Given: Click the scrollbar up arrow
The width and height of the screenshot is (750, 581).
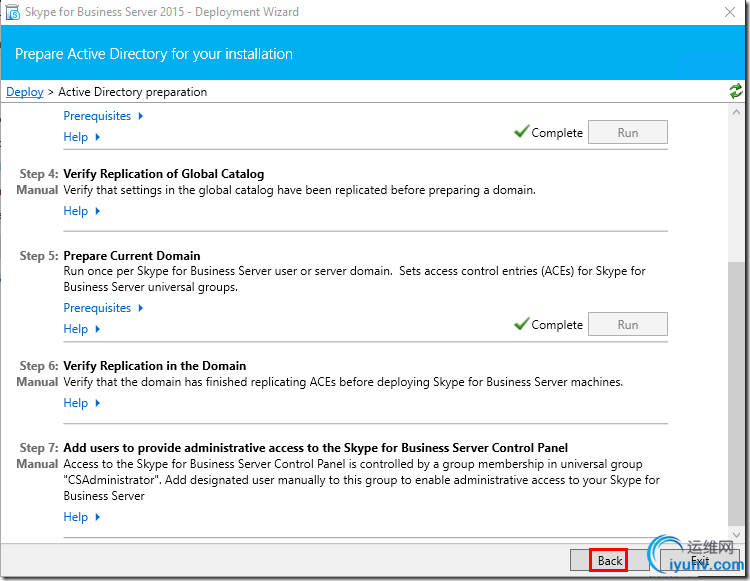Looking at the screenshot, I should [x=736, y=110].
